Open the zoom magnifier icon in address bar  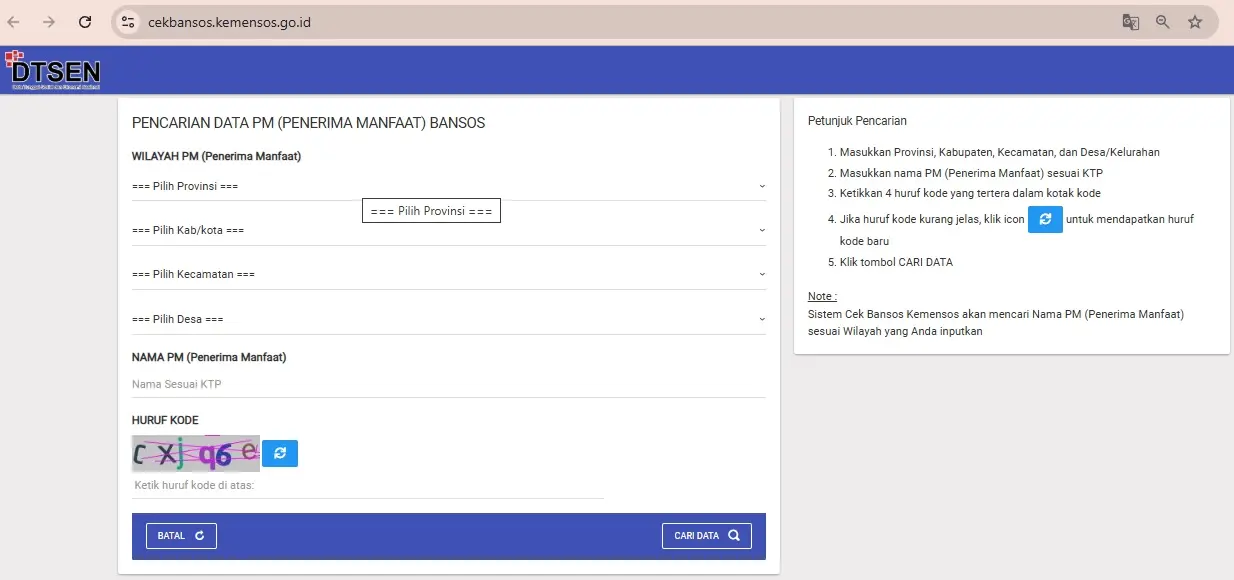tap(1163, 22)
